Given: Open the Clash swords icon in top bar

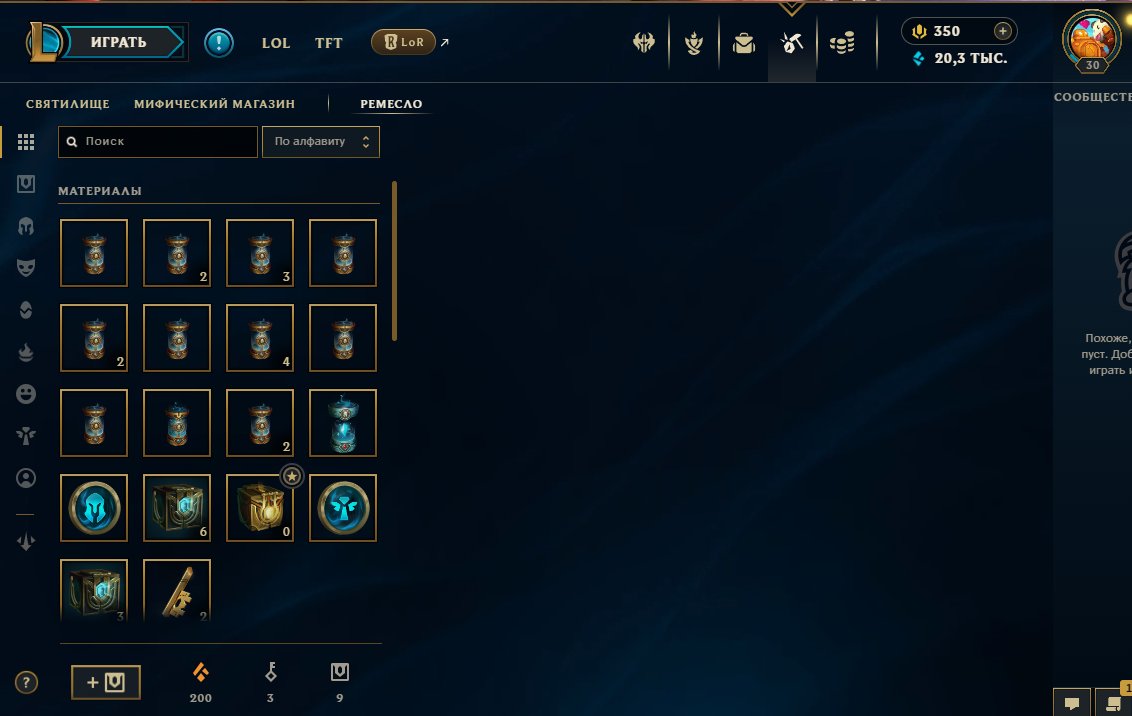Looking at the screenshot, I should (644, 43).
